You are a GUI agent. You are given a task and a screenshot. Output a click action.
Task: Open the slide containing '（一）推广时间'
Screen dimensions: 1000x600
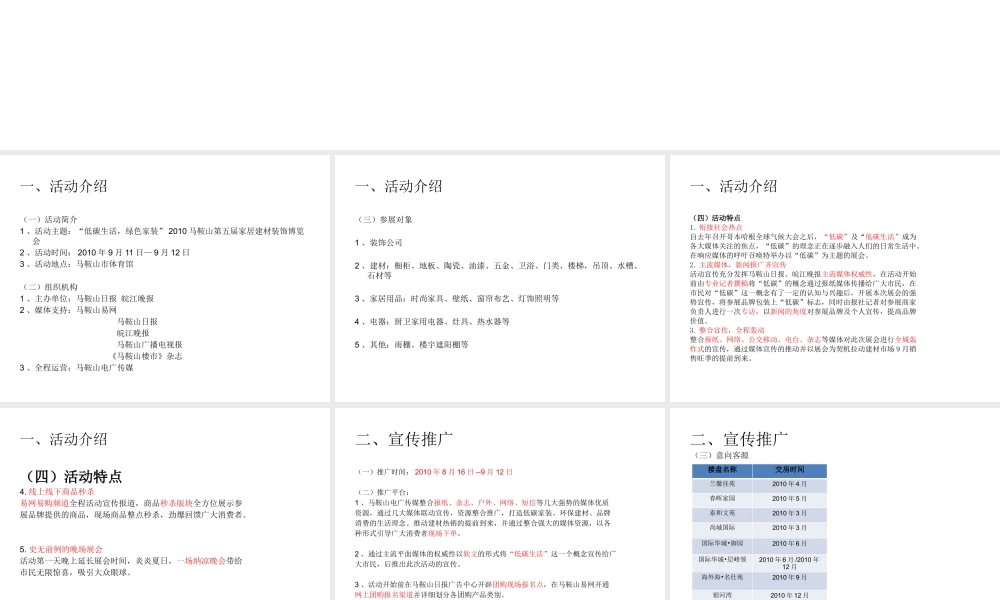[499, 504]
